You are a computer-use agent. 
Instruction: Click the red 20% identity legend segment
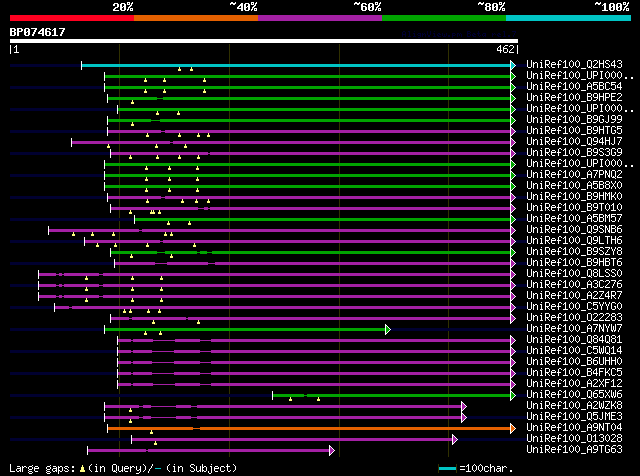coord(72,18)
